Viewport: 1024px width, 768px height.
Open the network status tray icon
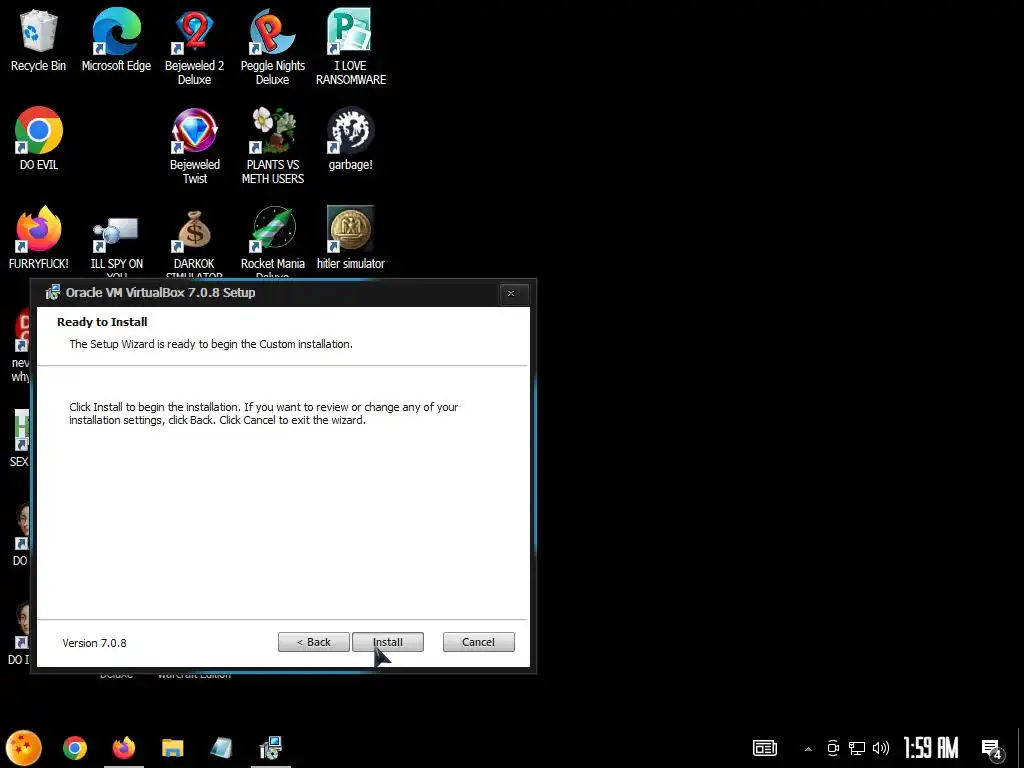857,748
